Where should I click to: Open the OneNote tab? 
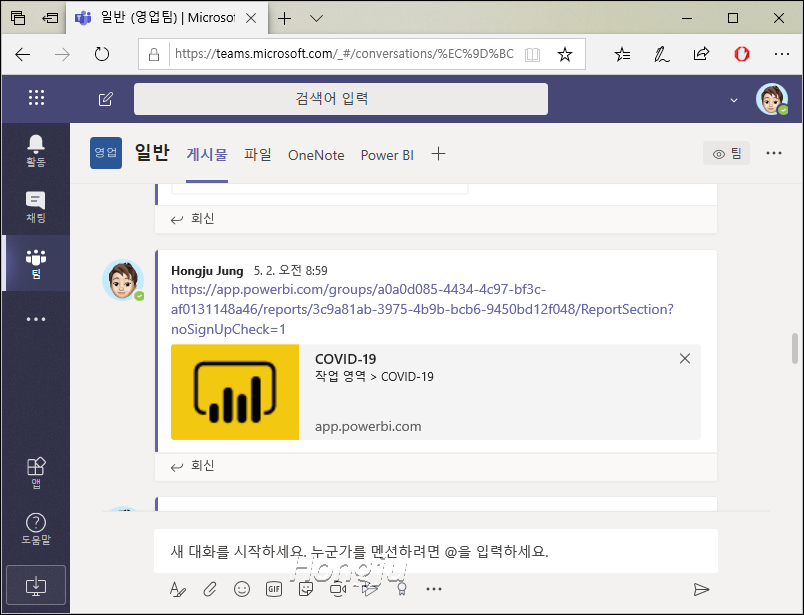(x=316, y=155)
